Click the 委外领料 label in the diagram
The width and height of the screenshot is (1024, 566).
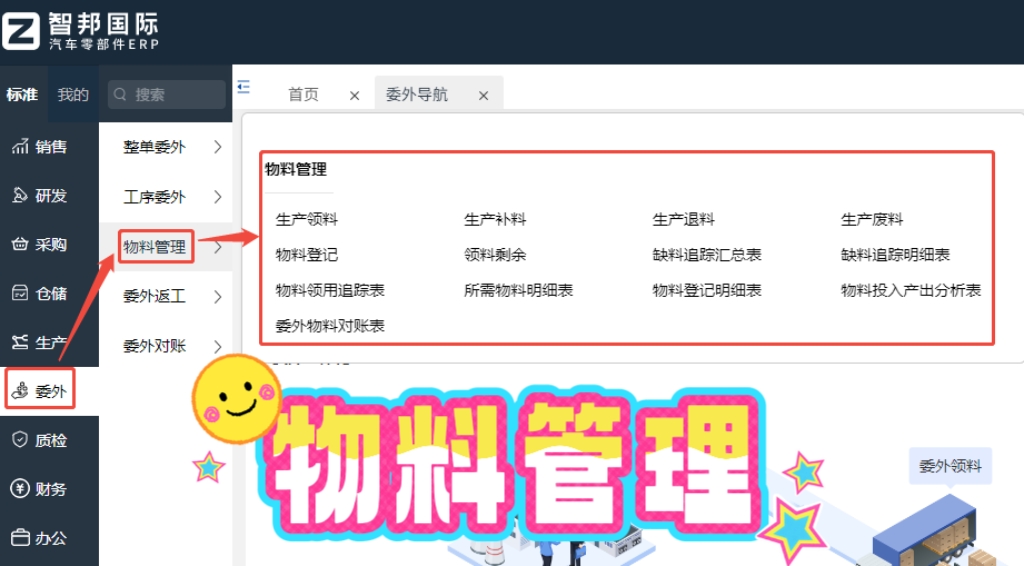click(950, 466)
